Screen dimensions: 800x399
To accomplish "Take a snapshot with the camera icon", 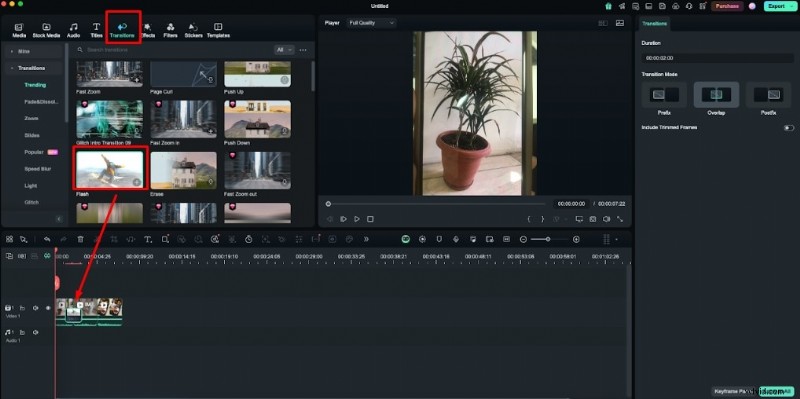I will click(x=593, y=219).
